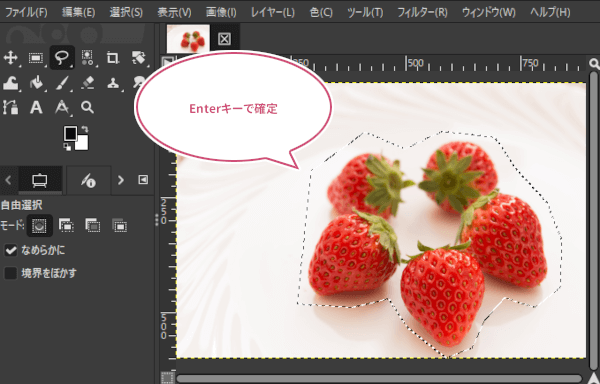Select the Move tool
This screenshot has height=384, width=600.
click(10, 58)
